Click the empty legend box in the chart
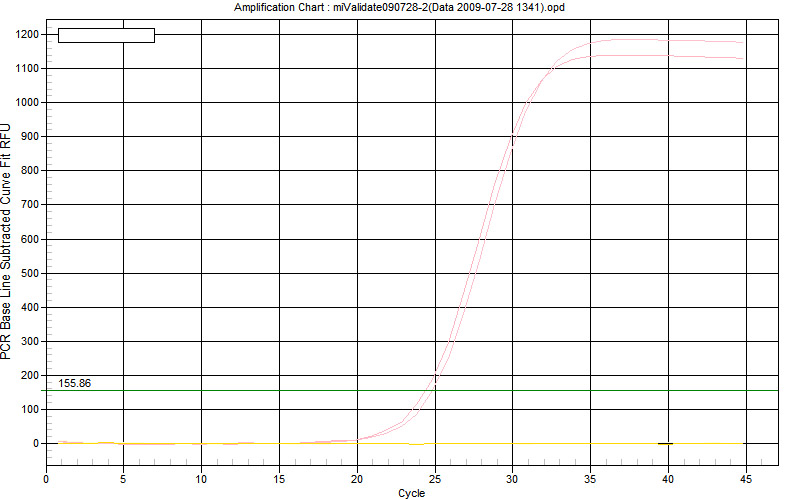The image size is (800, 500). (x=107, y=35)
